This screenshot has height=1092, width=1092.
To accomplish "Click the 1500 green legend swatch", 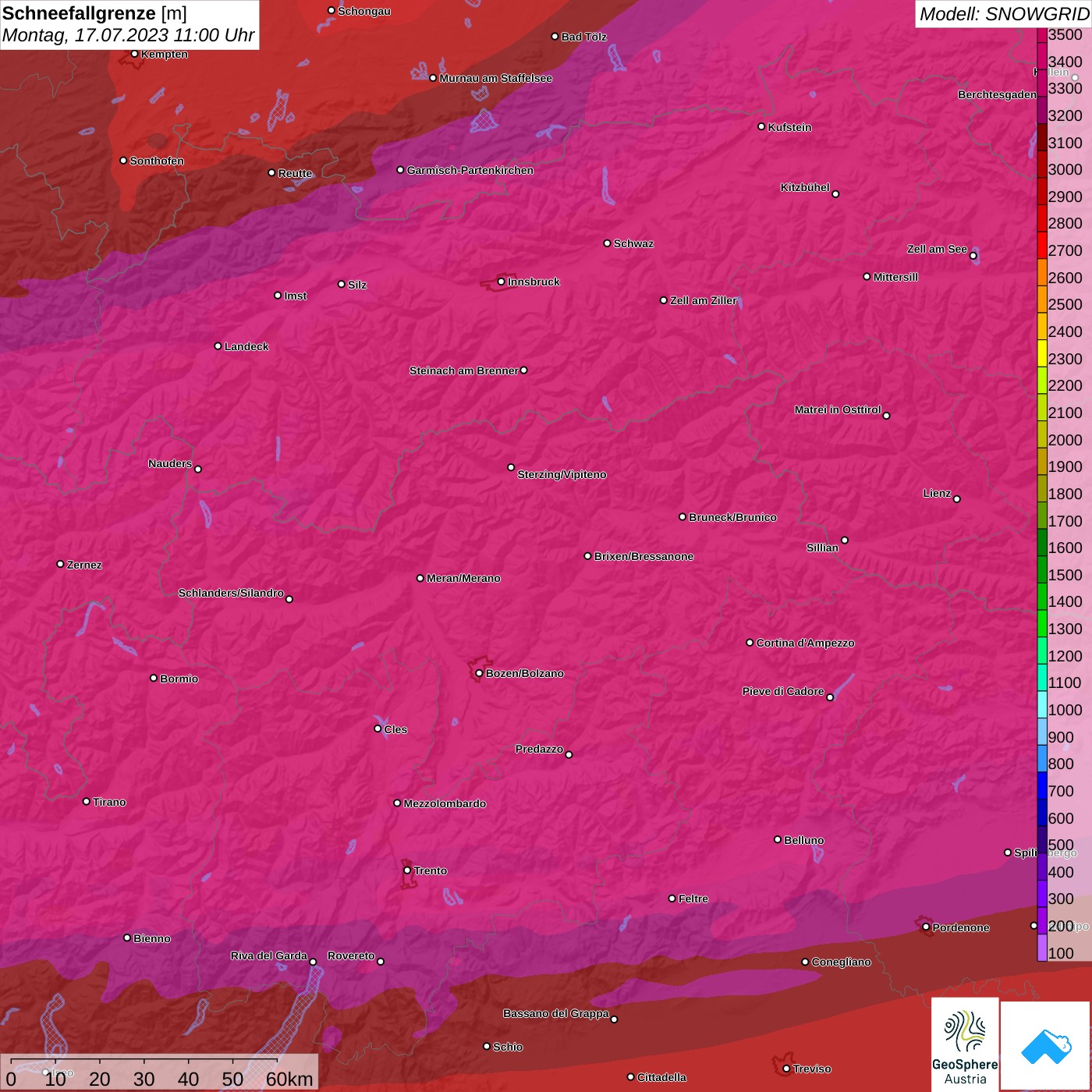I will pyautogui.click(x=1042, y=569).
